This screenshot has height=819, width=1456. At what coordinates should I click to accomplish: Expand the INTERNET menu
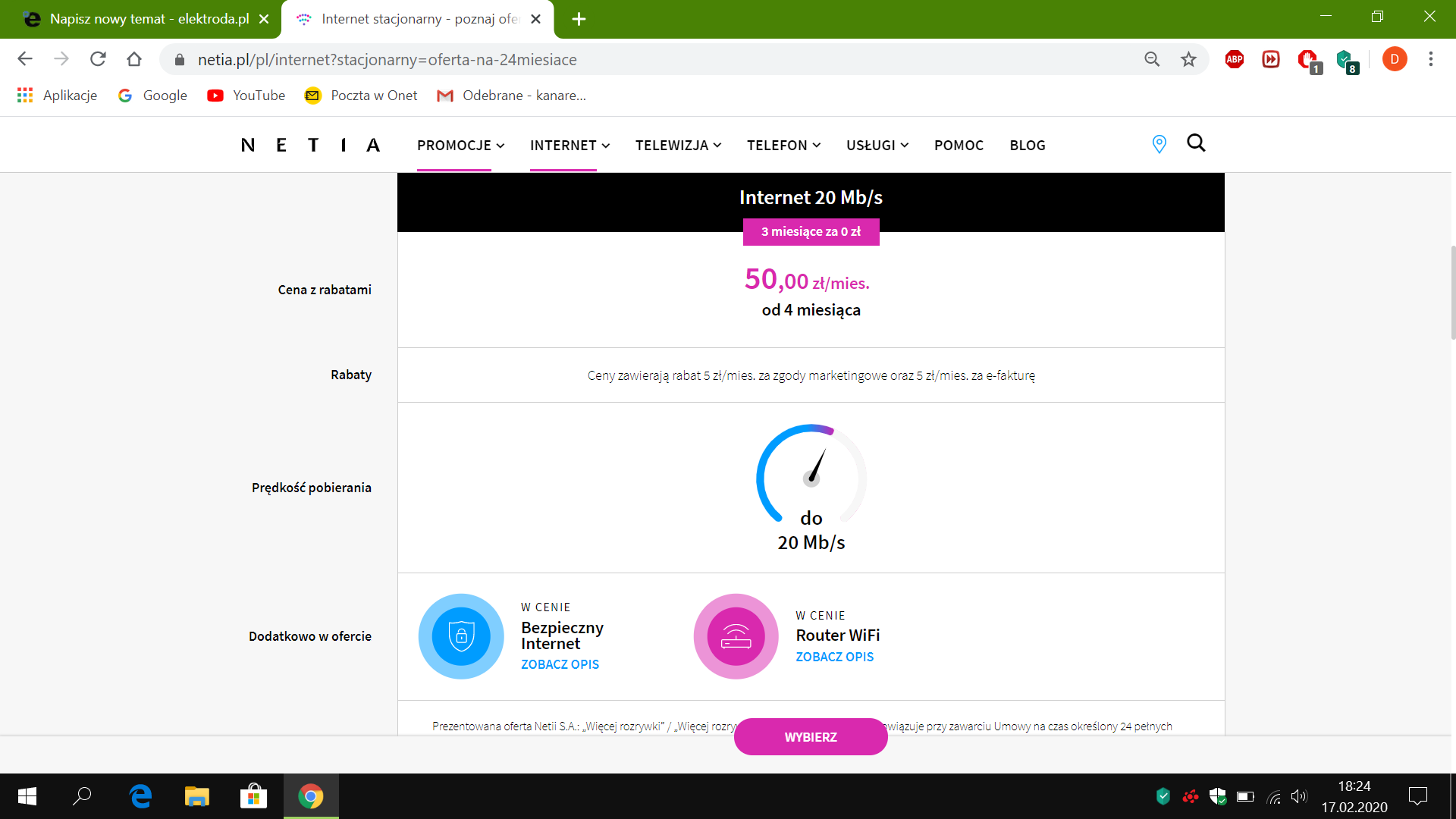(x=570, y=145)
